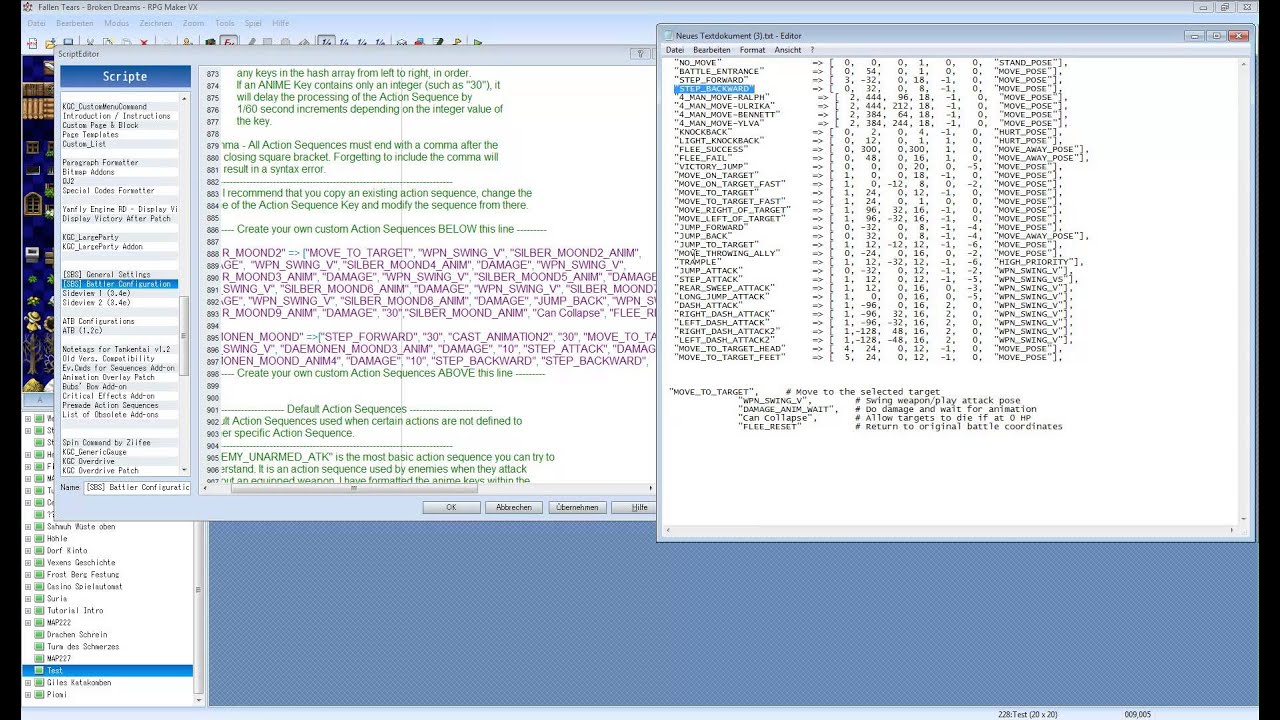Expand the Dorf Kinto map node
This screenshot has width=1280, height=720.
pos(29,550)
